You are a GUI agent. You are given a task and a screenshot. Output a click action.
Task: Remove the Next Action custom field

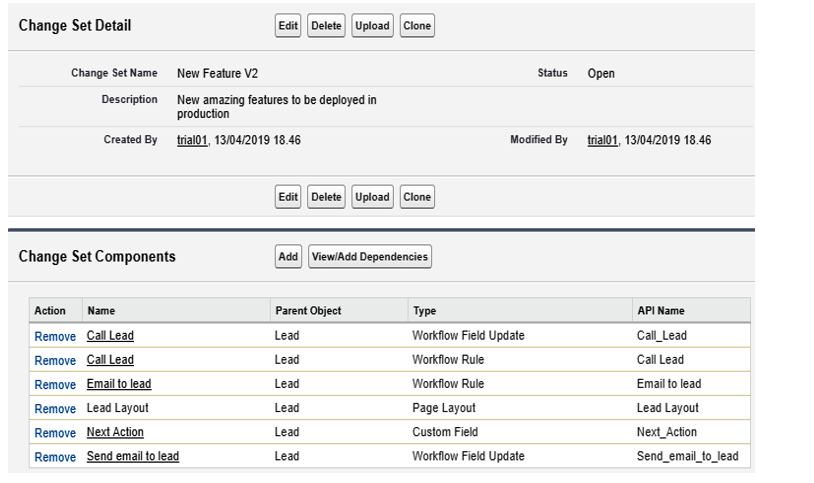(x=55, y=433)
